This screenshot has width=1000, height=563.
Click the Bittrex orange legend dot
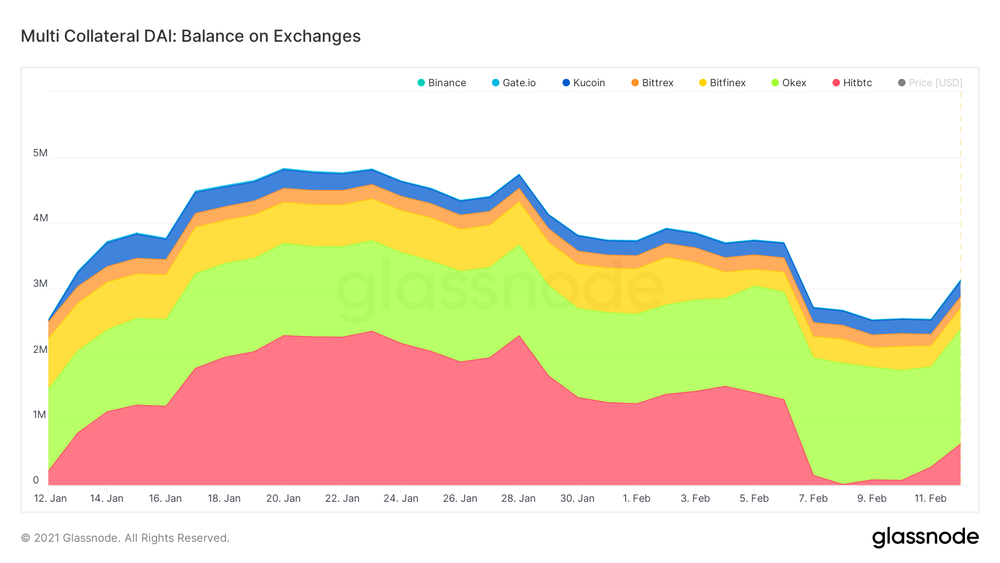click(x=635, y=83)
